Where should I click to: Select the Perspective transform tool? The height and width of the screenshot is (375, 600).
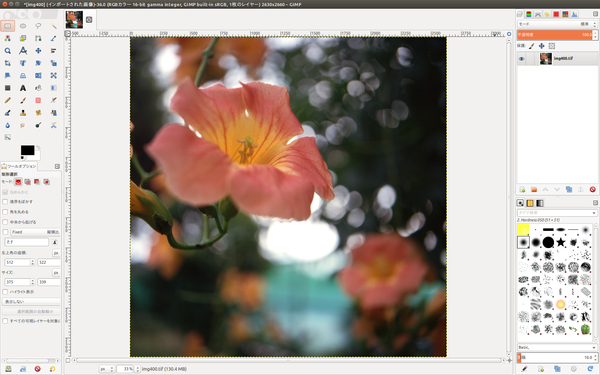(23, 75)
